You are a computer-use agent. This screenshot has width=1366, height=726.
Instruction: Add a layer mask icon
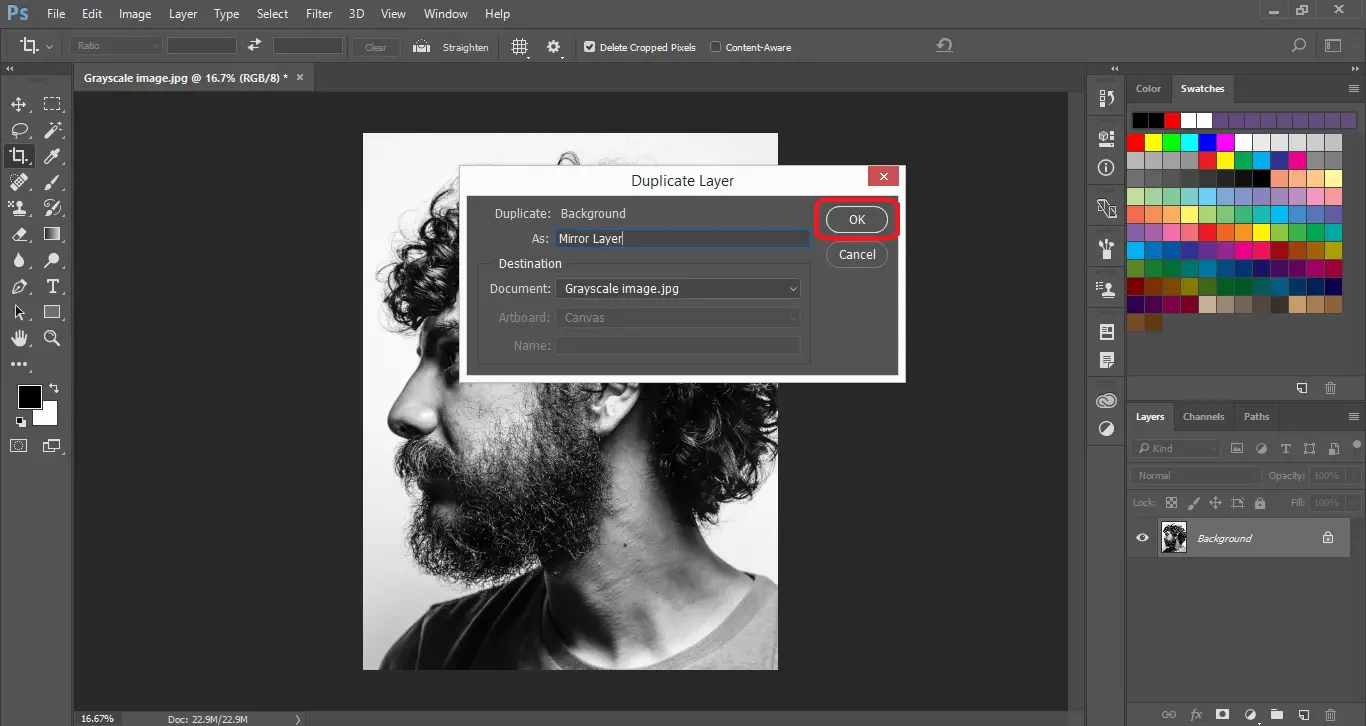pyautogui.click(x=1222, y=715)
